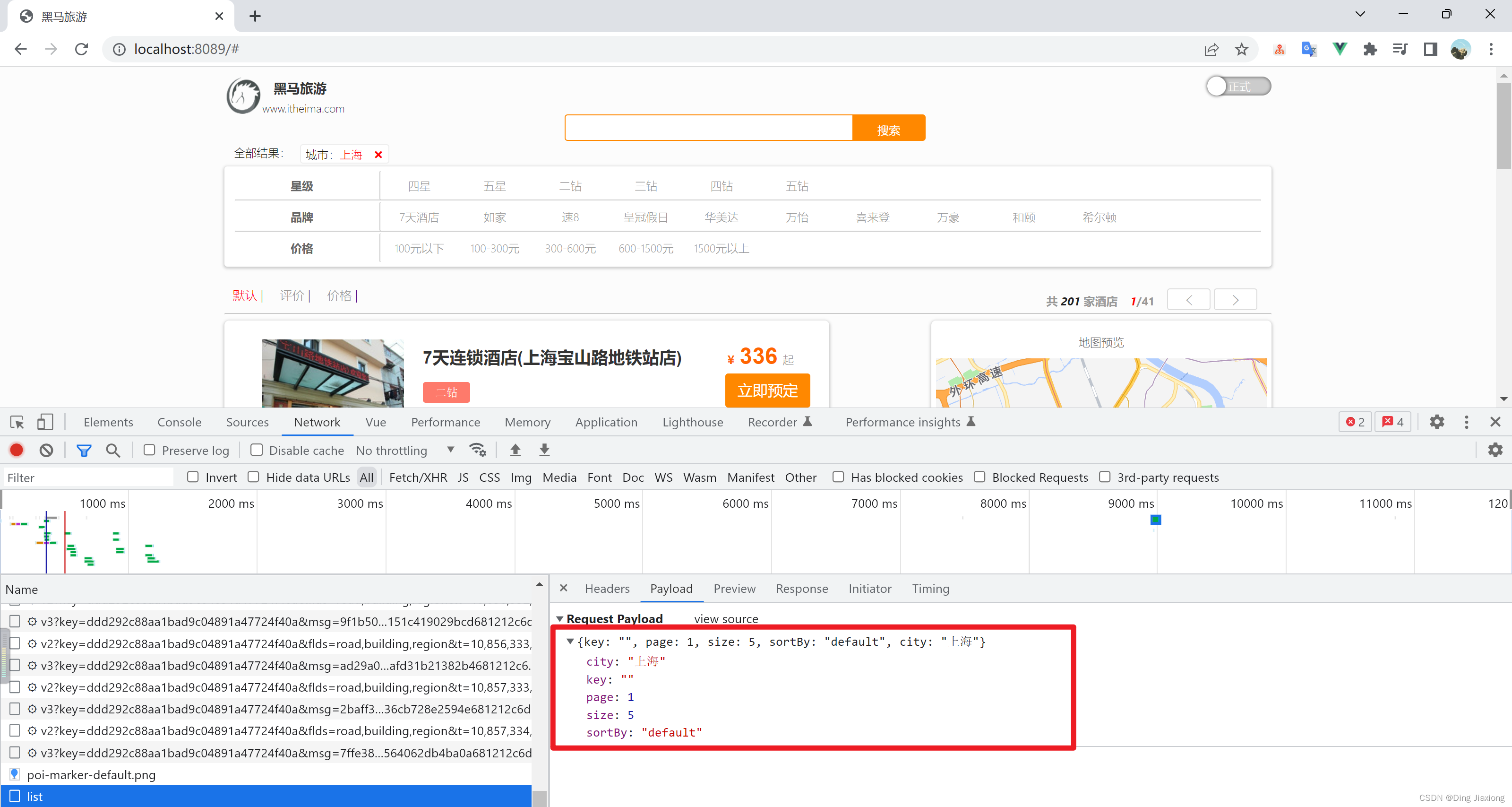Open Chrome three-dot menu
Screen dimensions: 1512x807
1491,49
